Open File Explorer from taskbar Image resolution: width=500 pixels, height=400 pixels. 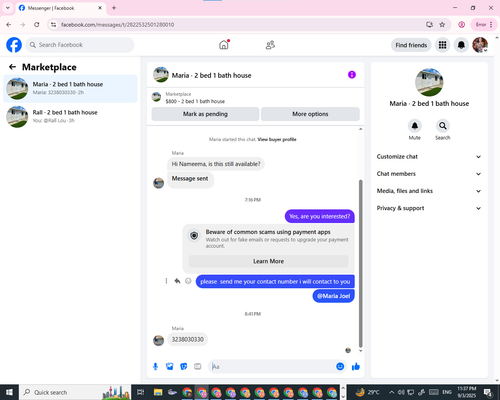click(158, 392)
